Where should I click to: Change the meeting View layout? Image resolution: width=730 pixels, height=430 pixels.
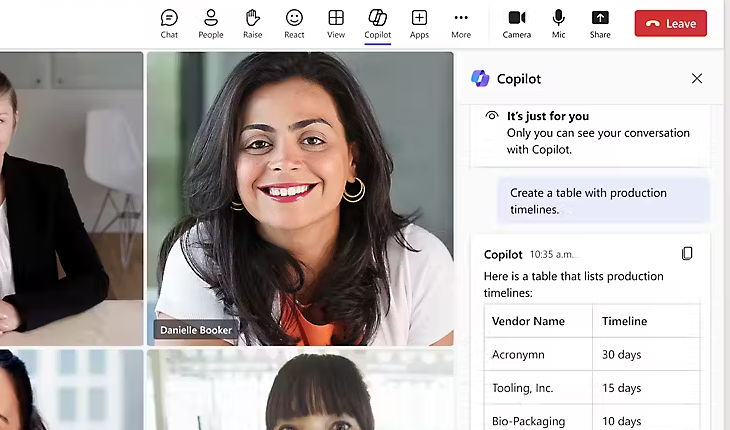tap(336, 23)
